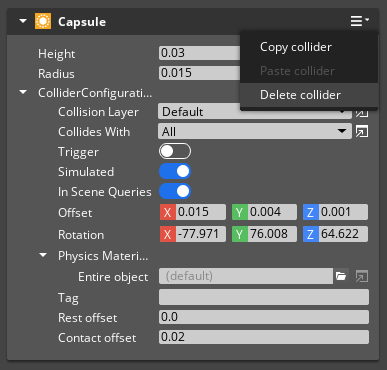387x370 pixels.
Task: Edit the Contact offset value 0.02
Action: tap(264, 337)
